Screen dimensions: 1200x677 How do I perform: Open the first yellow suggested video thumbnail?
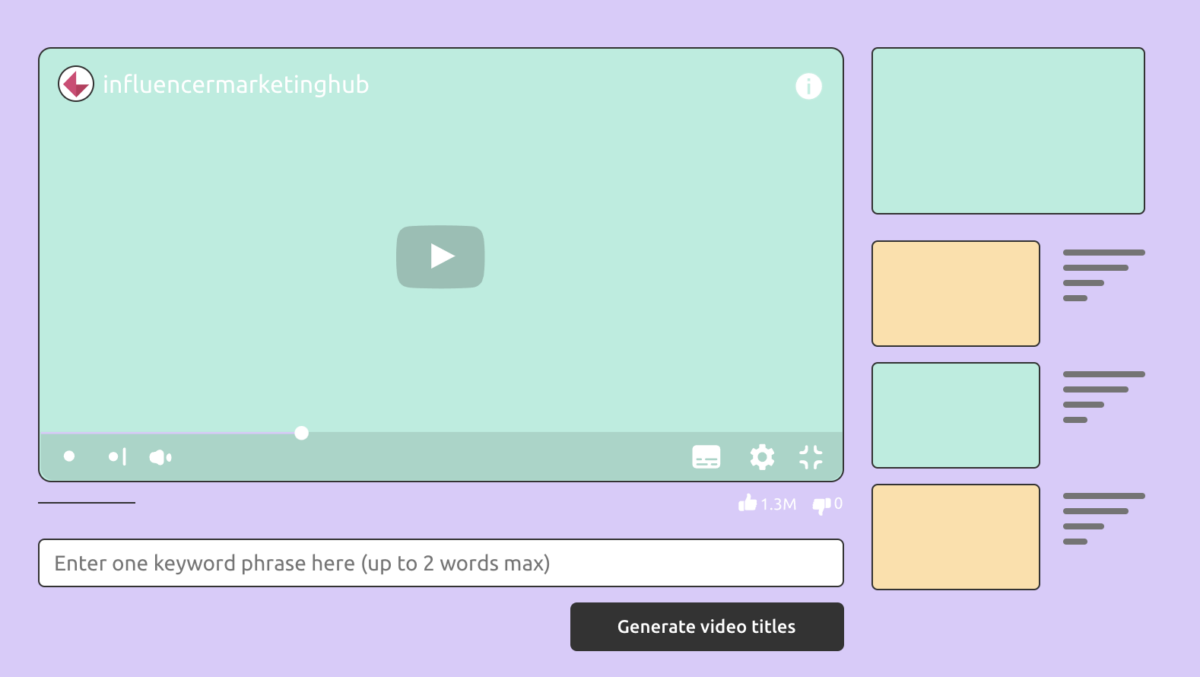(x=955, y=292)
